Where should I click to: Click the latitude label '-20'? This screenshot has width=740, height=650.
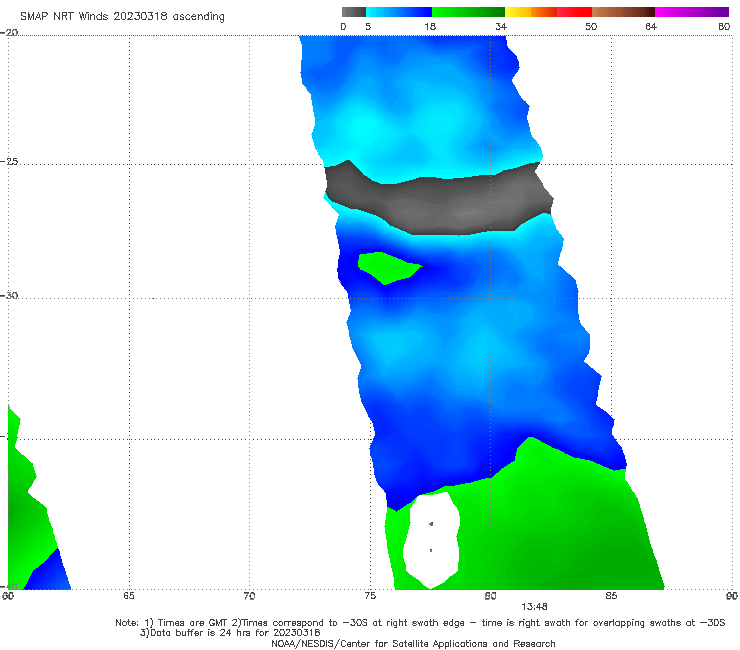coord(9,32)
